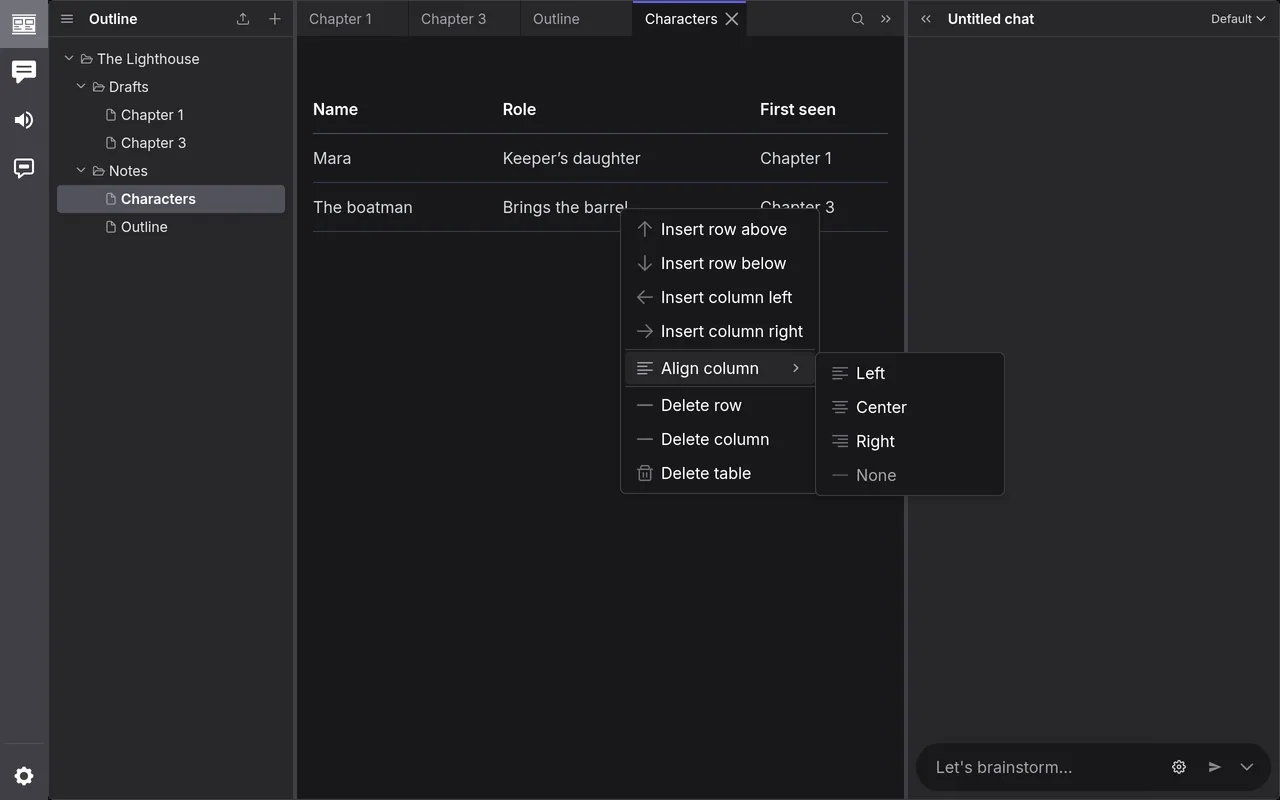Open the comment message icon in sidebar
Screen dimensions: 1280x800
pos(24,168)
